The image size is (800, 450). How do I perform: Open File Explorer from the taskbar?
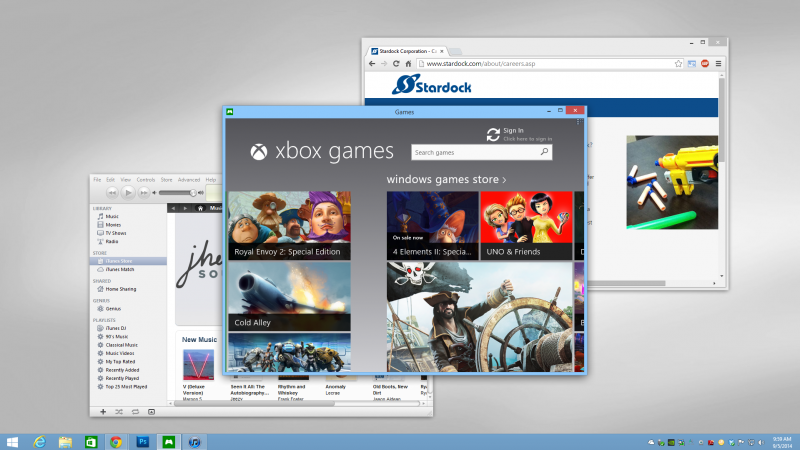coord(65,442)
